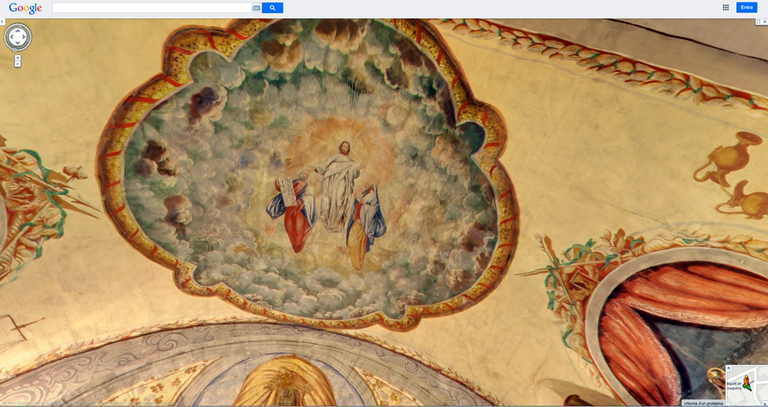Click the Pegman on the mini map
This screenshot has height=407, width=768.
point(746,382)
